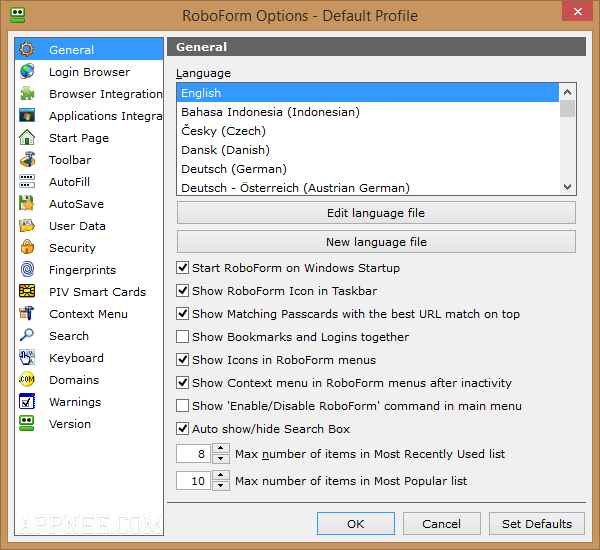
Task: Open the Keyboard settings section
Action: [x=89, y=357]
